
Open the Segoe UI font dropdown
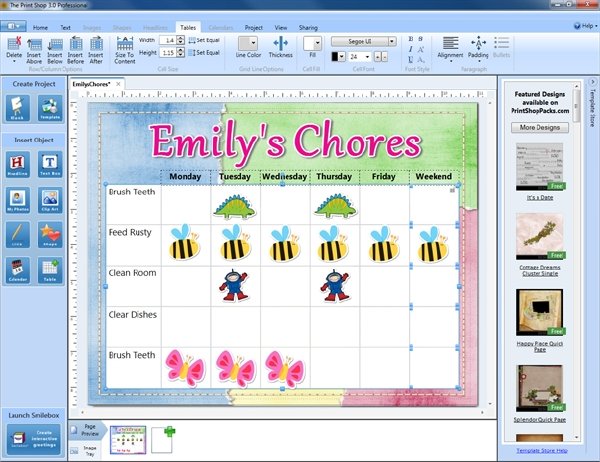[392, 41]
